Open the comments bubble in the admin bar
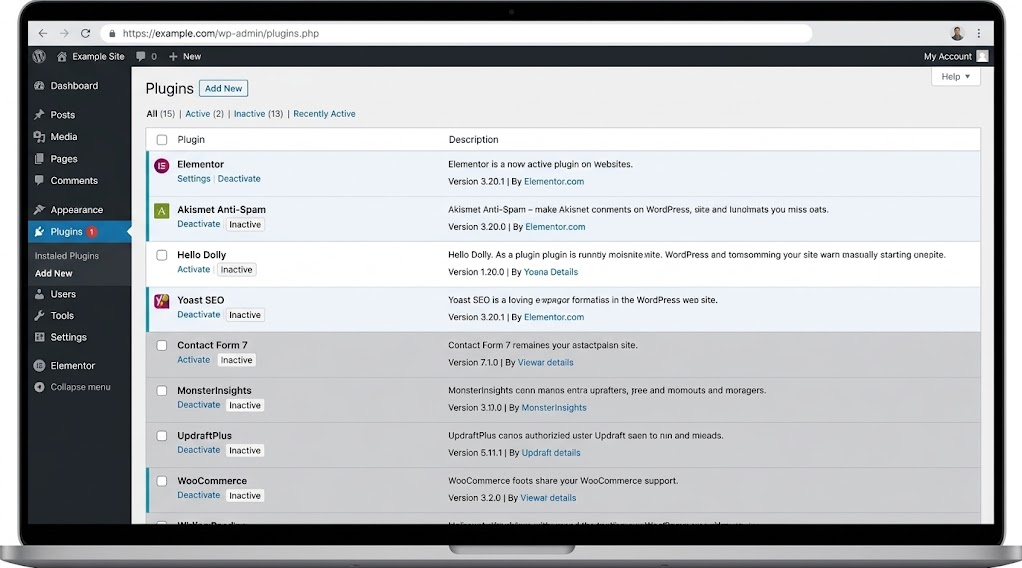 point(141,56)
